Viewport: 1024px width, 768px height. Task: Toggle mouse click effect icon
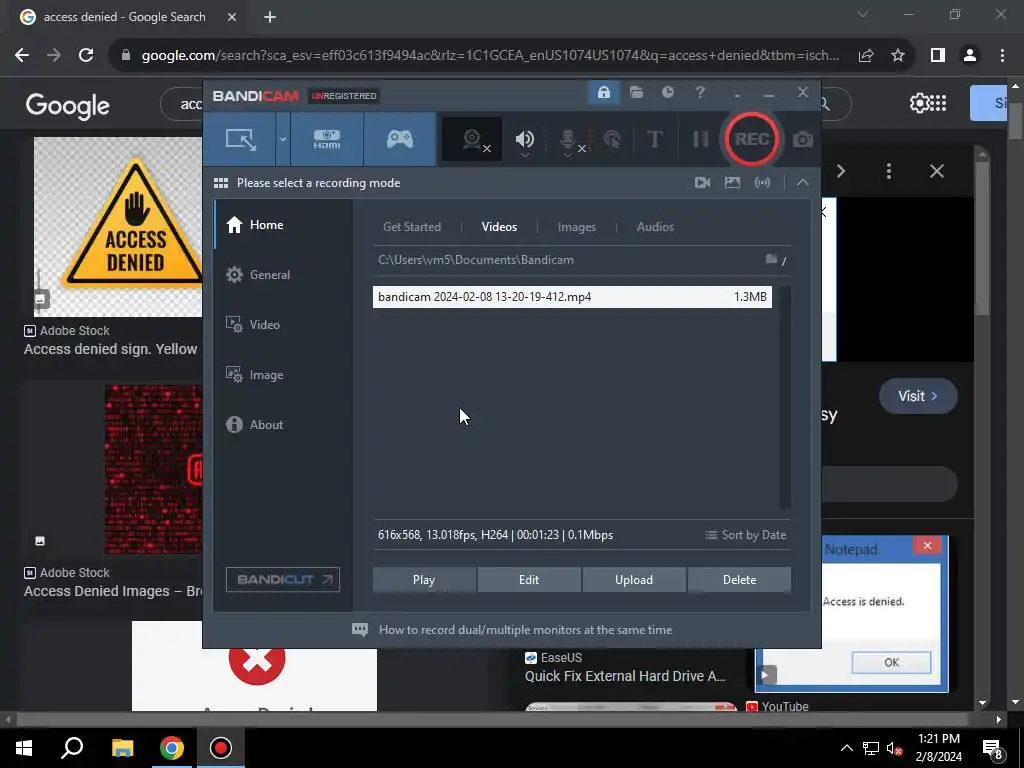pyautogui.click(x=612, y=139)
